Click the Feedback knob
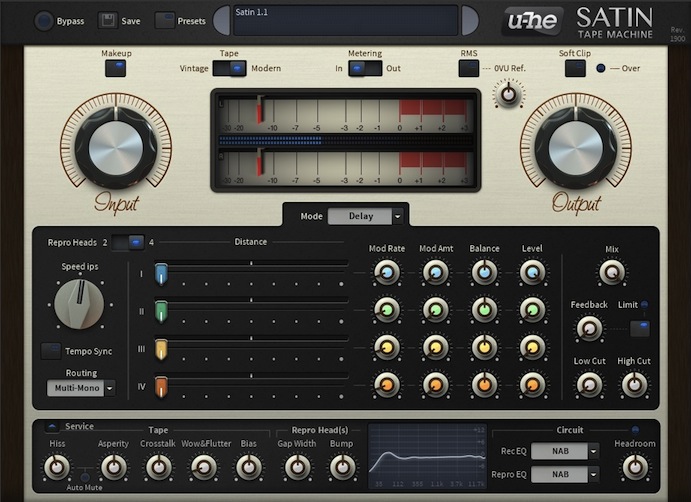691x502 pixels. click(589, 328)
